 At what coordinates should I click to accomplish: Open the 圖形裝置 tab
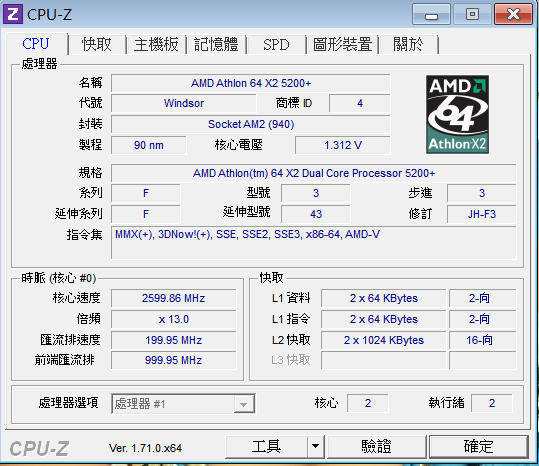coord(342,44)
